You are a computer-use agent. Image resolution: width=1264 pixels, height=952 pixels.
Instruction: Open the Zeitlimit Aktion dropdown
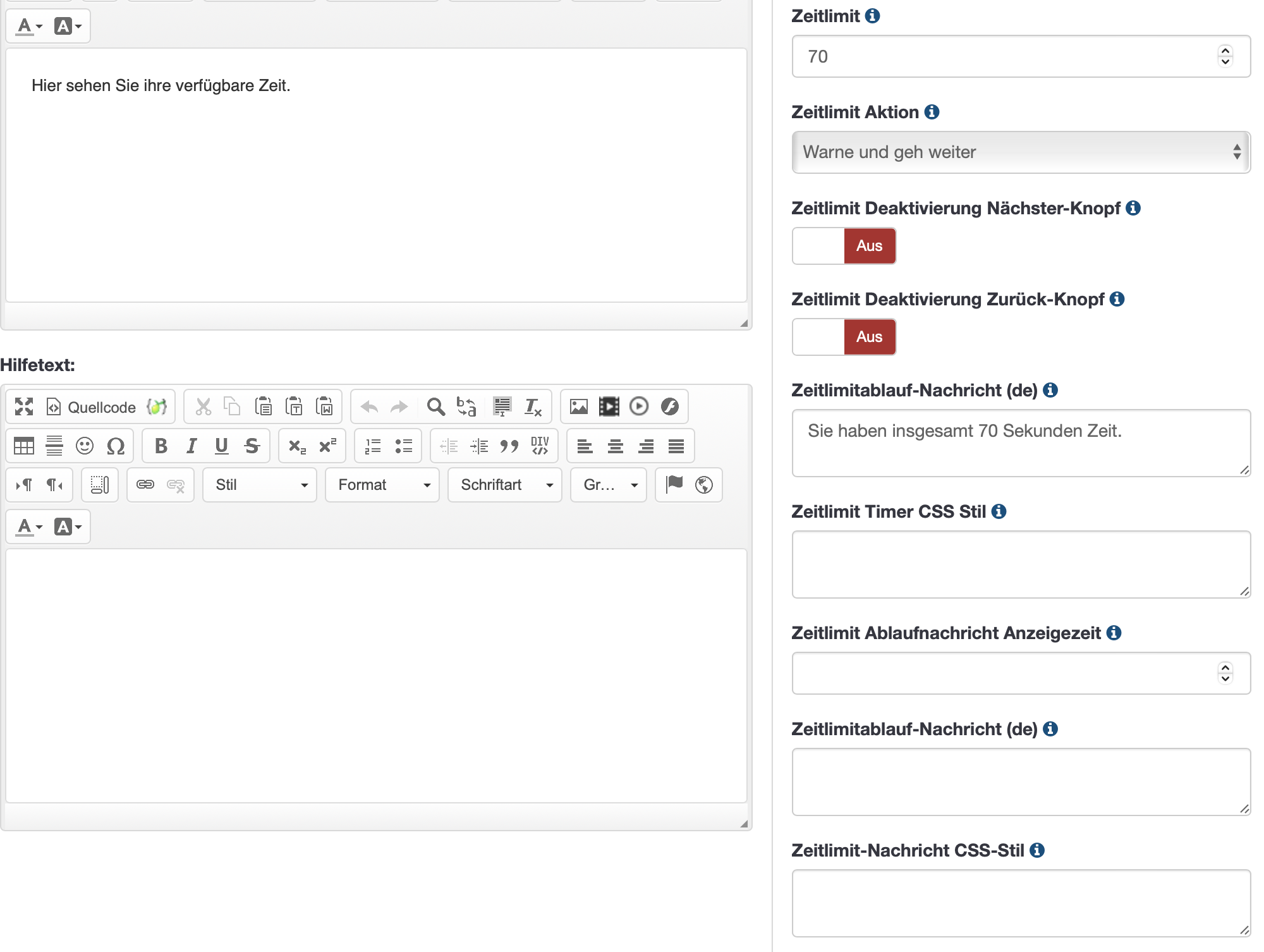coord(1021,152)
